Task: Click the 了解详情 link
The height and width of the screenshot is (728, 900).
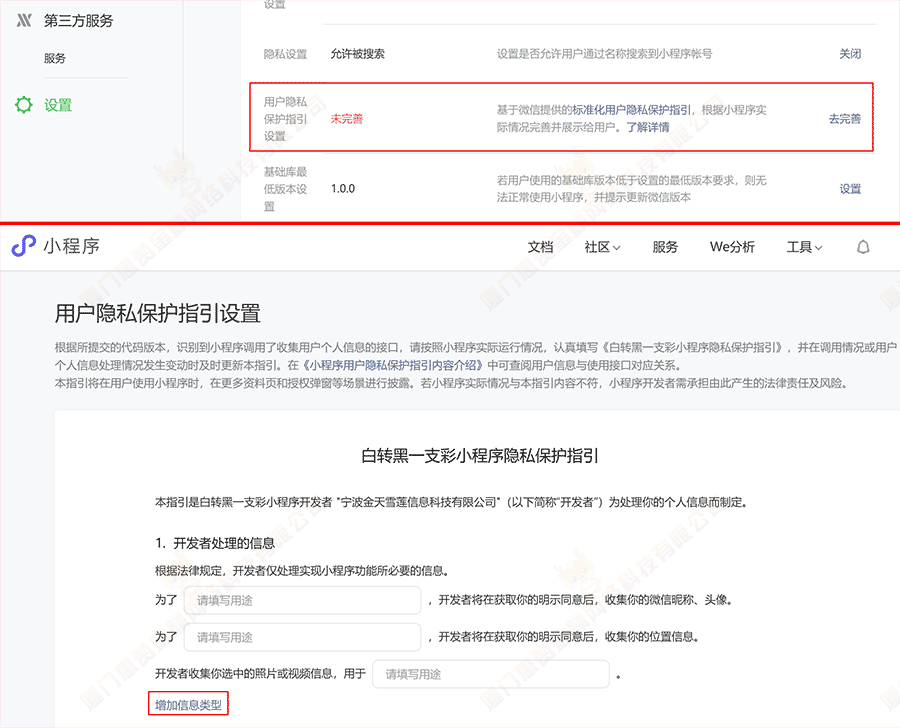Action: [x=647, y=127]
